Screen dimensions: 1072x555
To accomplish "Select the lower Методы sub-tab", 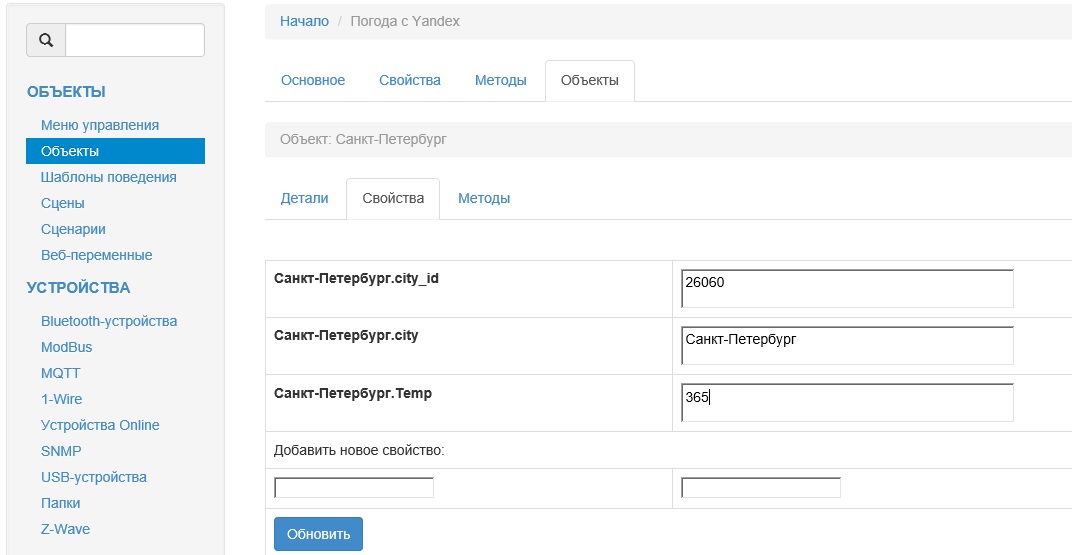I will click(484, 199).
